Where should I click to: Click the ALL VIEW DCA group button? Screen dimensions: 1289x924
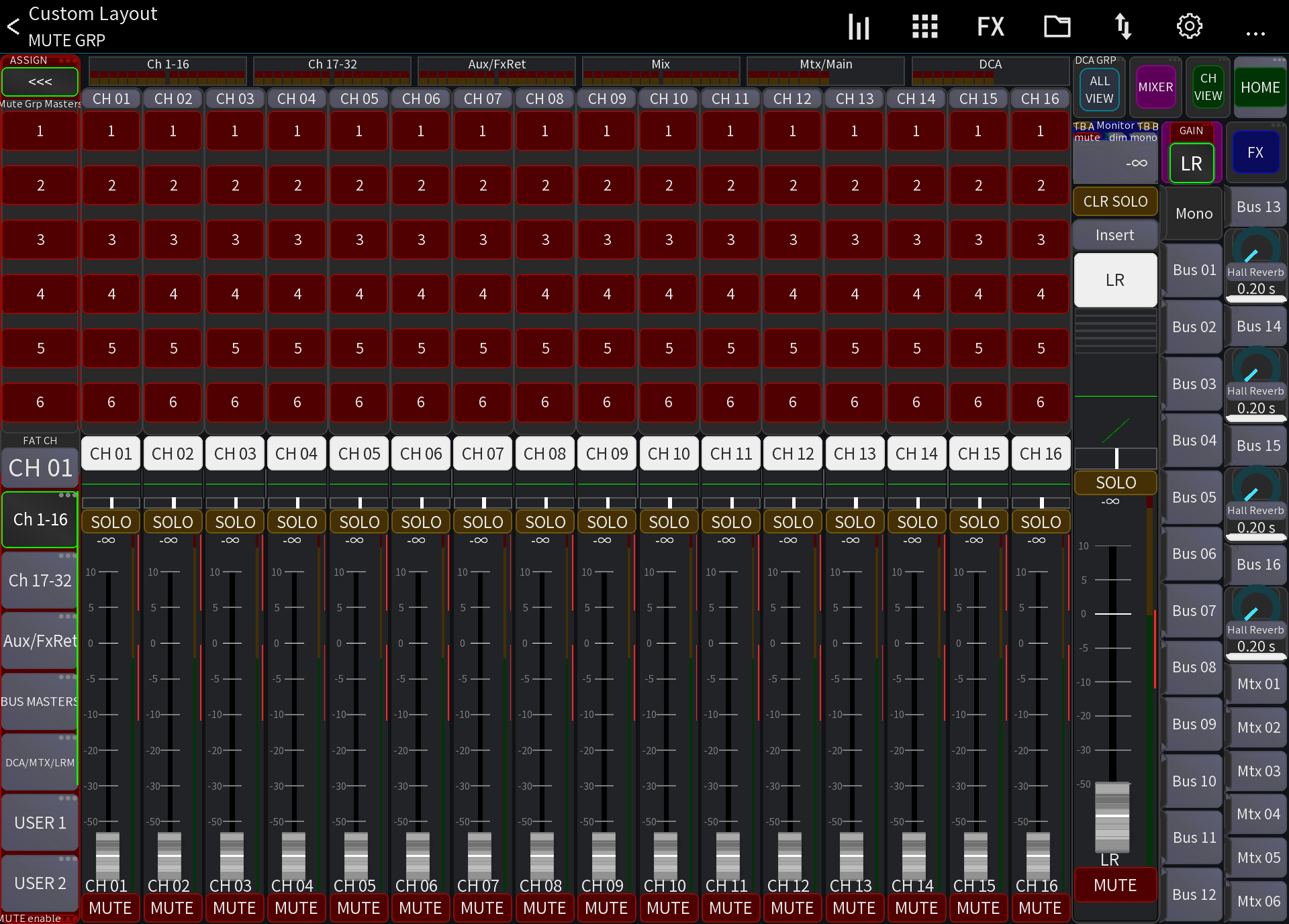pos(1099,89)
